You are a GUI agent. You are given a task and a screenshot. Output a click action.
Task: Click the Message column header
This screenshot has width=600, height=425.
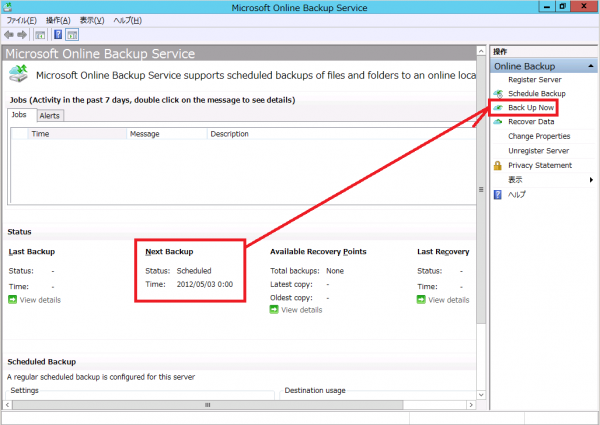[x=145, y=134]
